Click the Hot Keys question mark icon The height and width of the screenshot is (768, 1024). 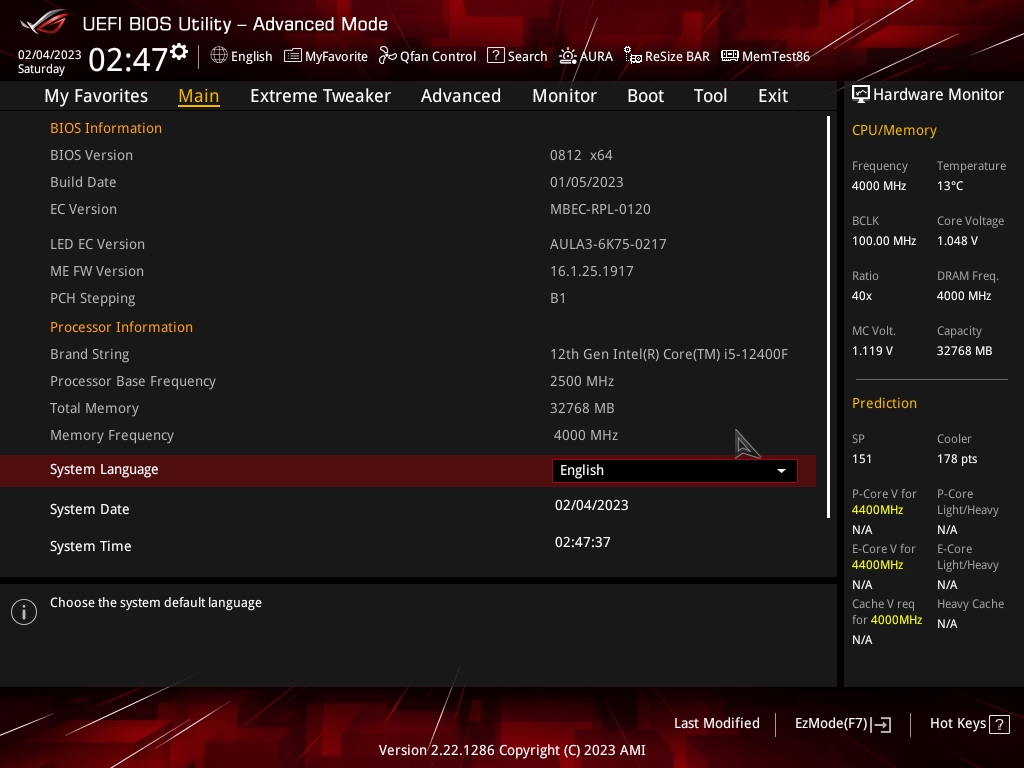1000,724
